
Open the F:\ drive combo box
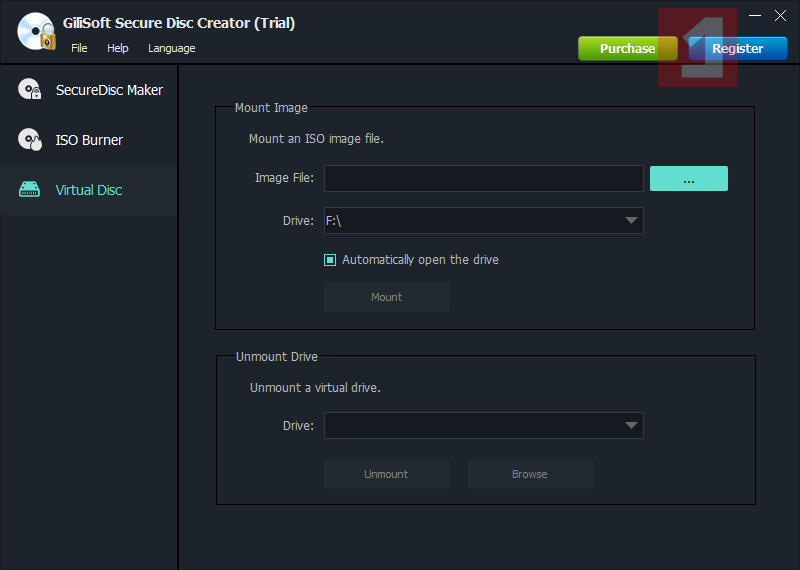tap(484, 220)
